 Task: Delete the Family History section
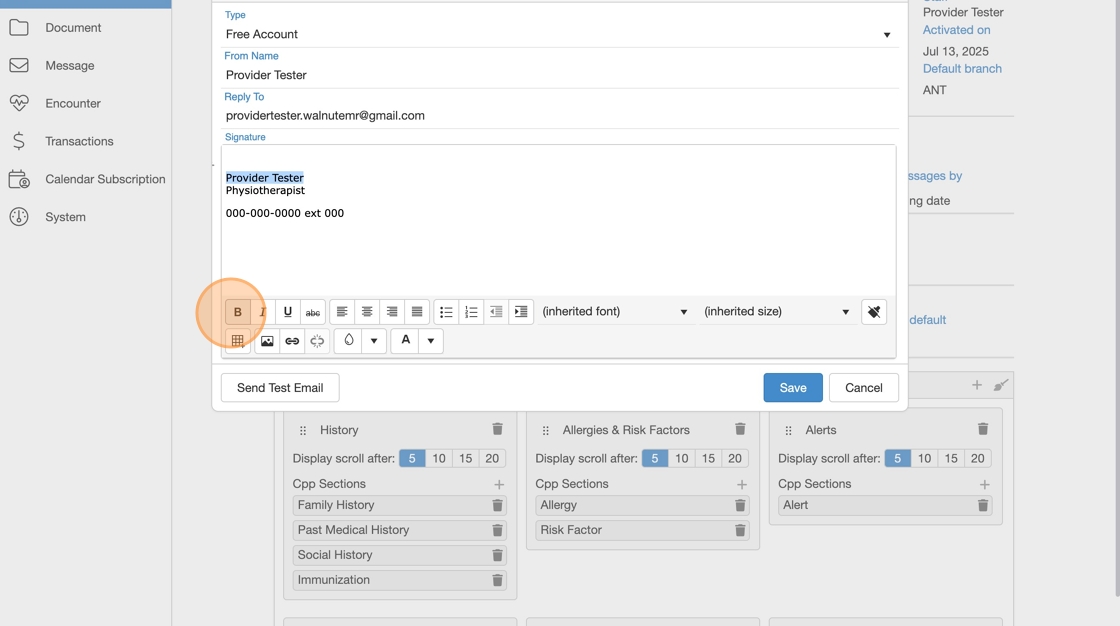pyautogui.click(x=497, y=505)
